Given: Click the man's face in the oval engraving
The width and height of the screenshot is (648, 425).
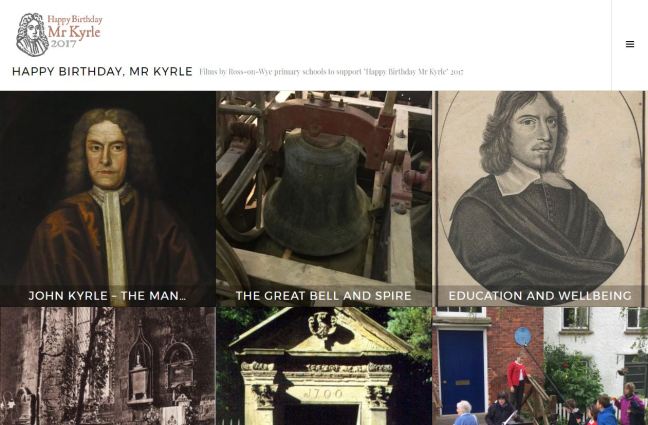Looking at the screenshot, I should pos(537,131).
